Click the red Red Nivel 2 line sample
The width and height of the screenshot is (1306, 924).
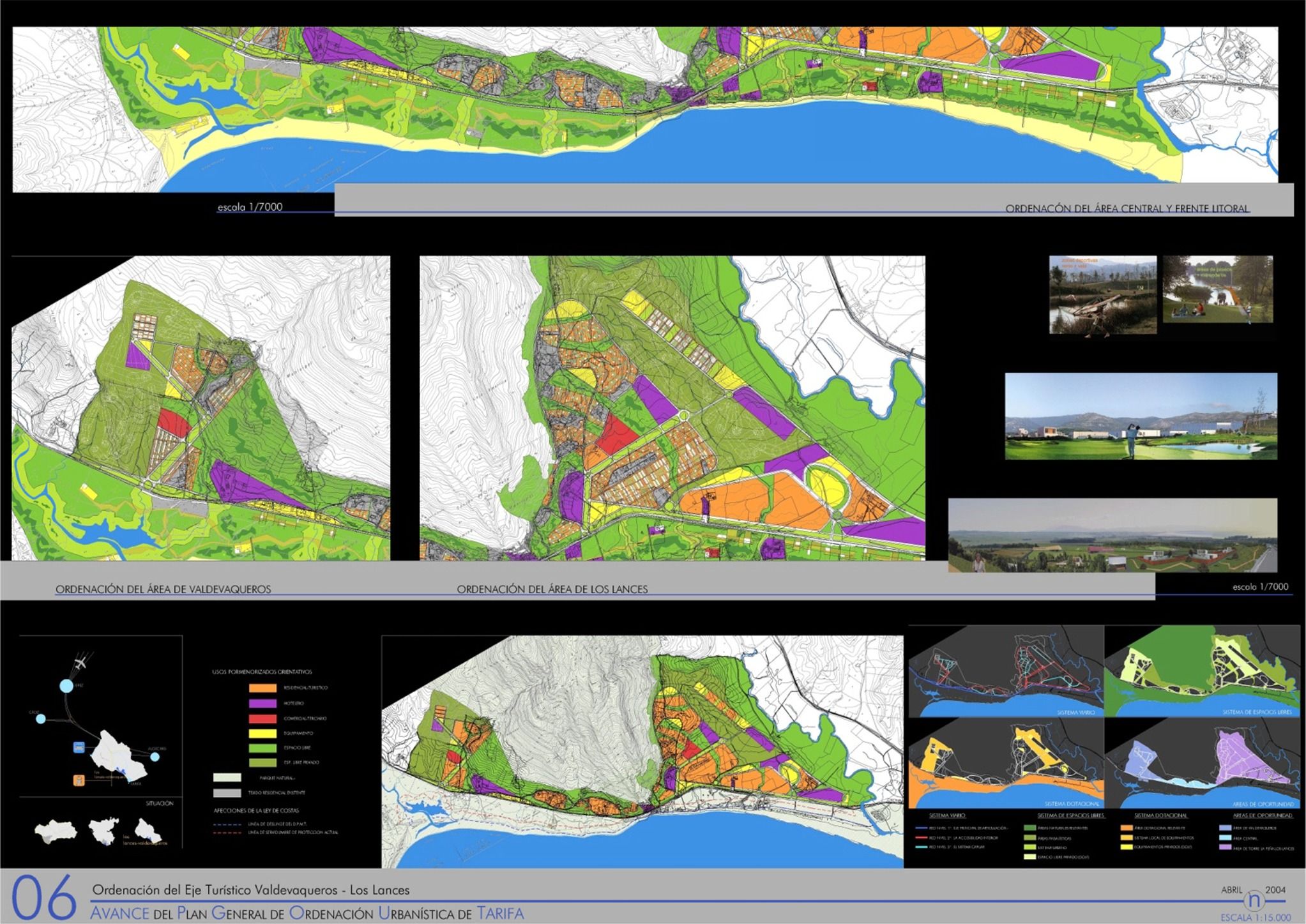pos(922,837)
